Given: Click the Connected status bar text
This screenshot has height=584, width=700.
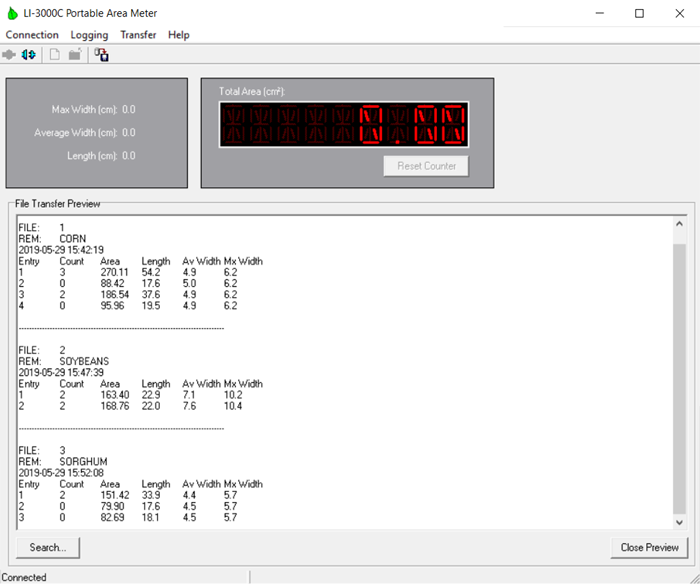Looking at the screenshot, I should 24,577.
